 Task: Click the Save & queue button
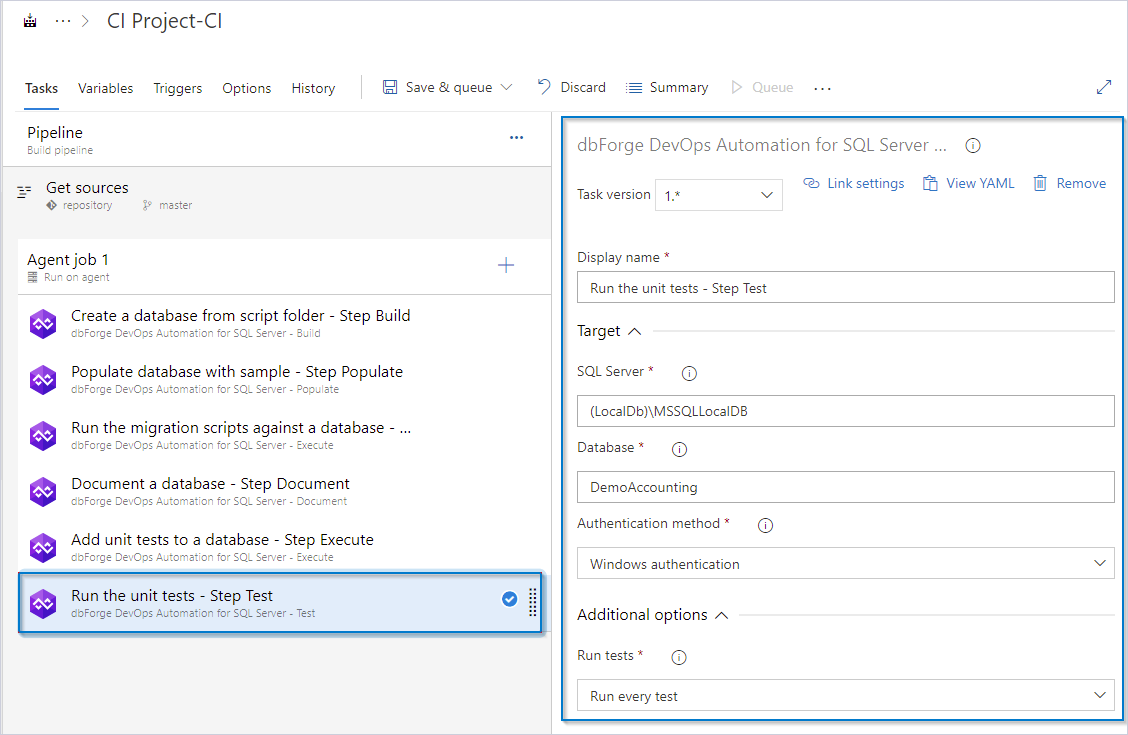coord(437,87)
